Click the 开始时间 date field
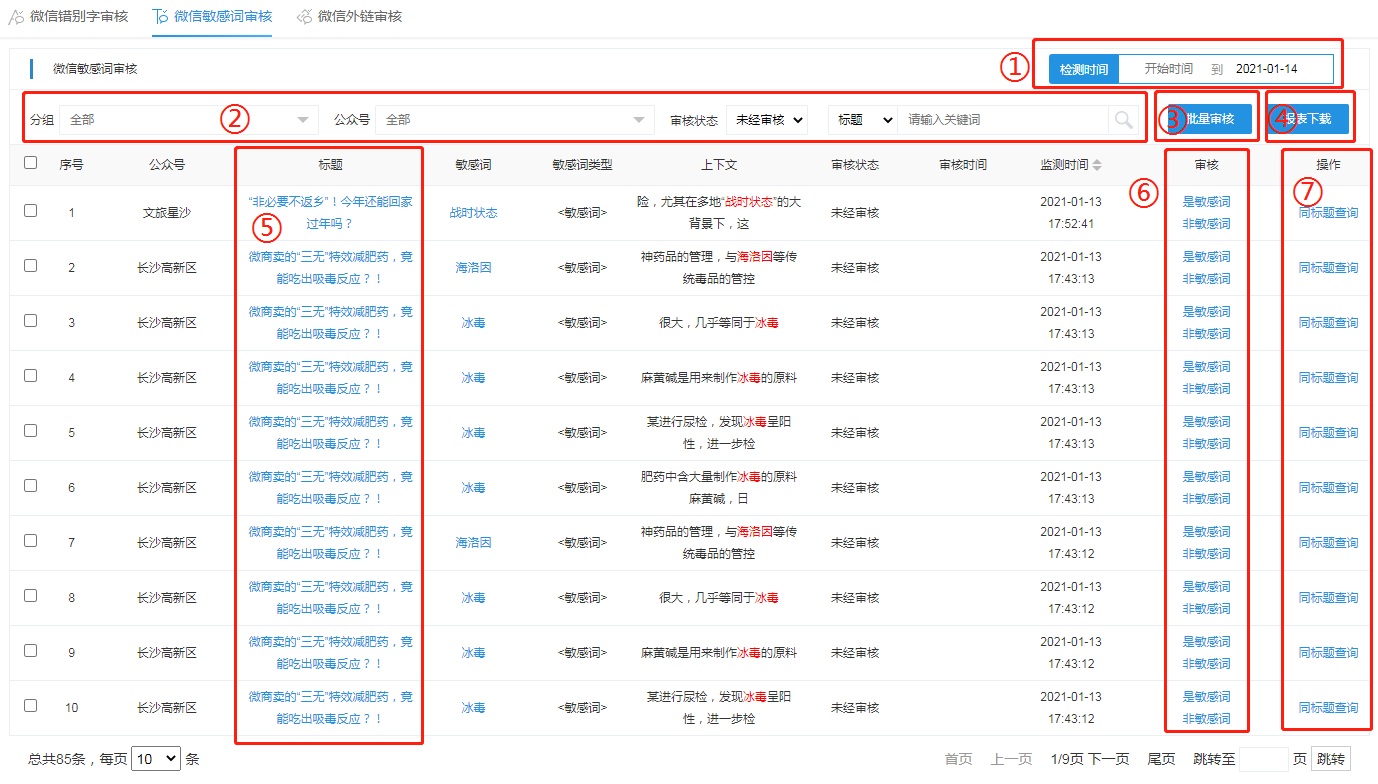 pyautogui.click(x=1168, y=69)
